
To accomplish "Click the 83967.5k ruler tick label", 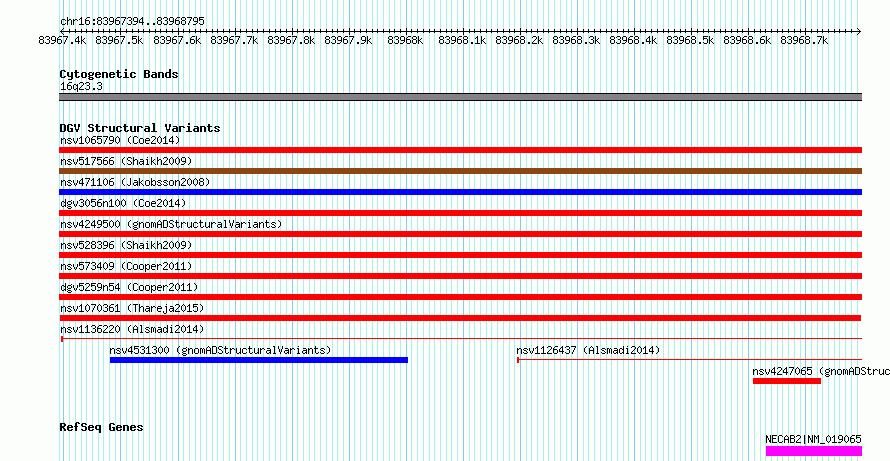I will (119, 40).
